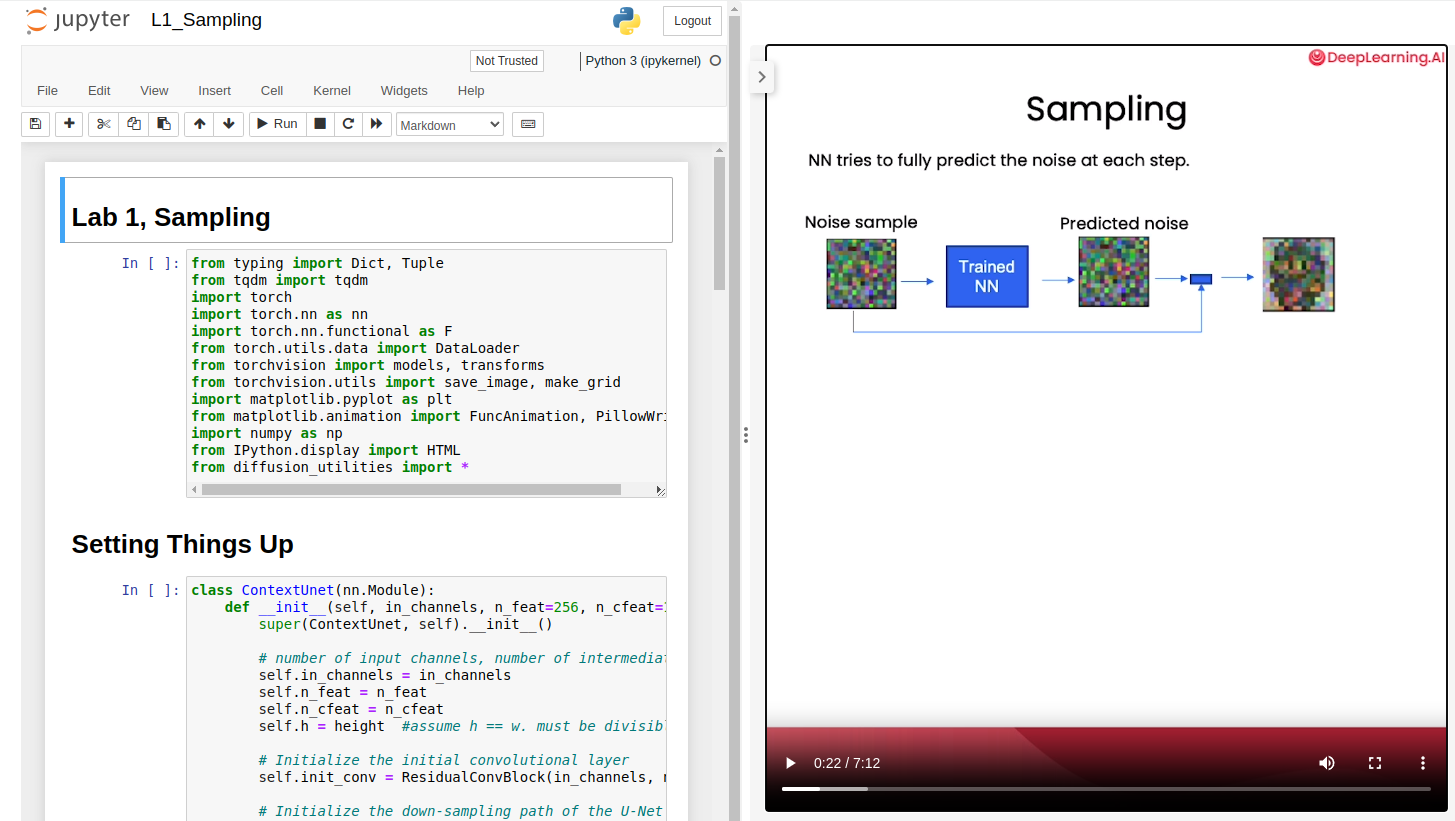This screenshot has height=821, width=1455.
Task: Click the horizontal scrollbar in imports cell
Action: click(x=411, y=490)
